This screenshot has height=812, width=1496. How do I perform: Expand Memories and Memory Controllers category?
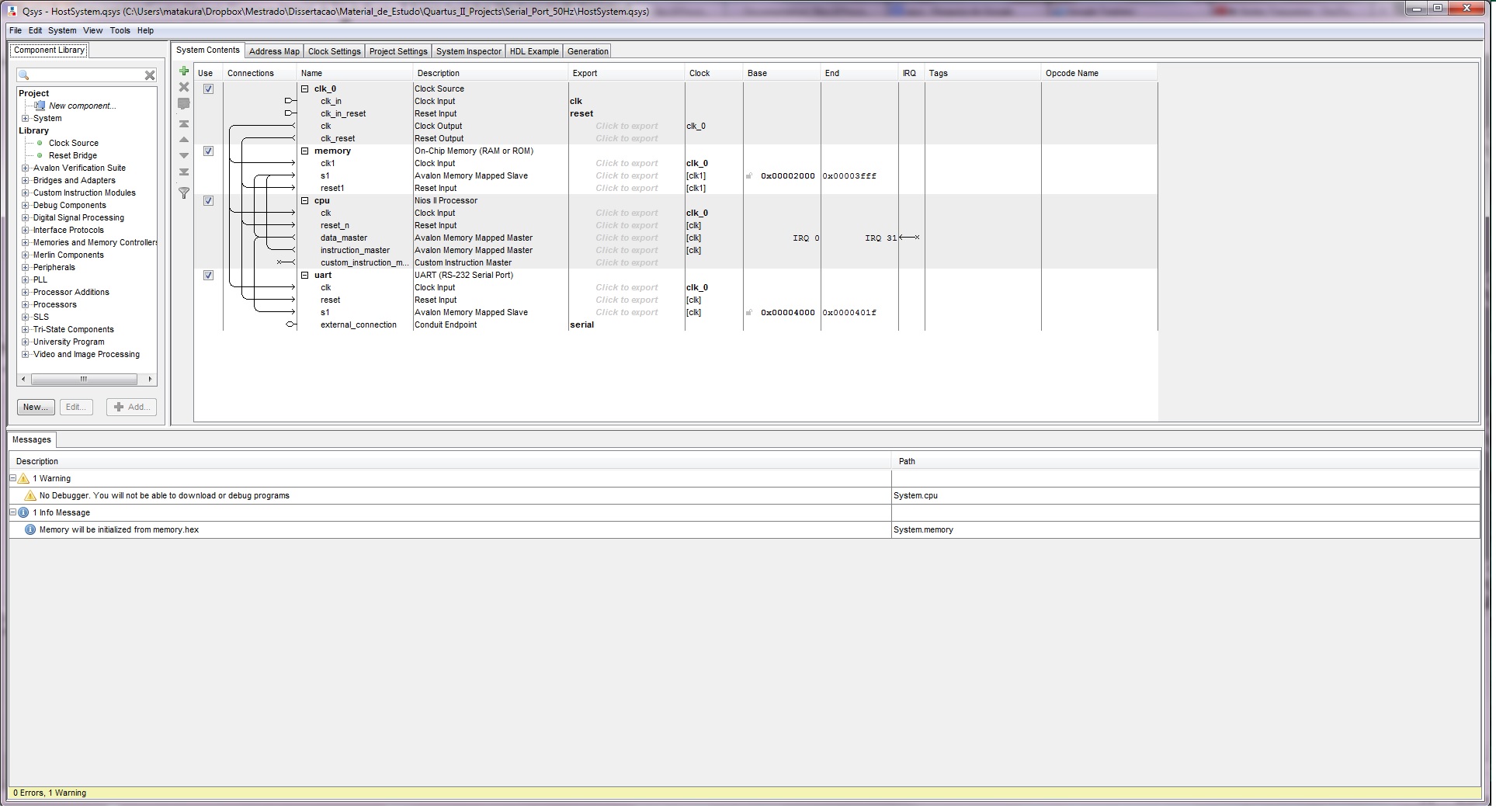click(26, 243)
